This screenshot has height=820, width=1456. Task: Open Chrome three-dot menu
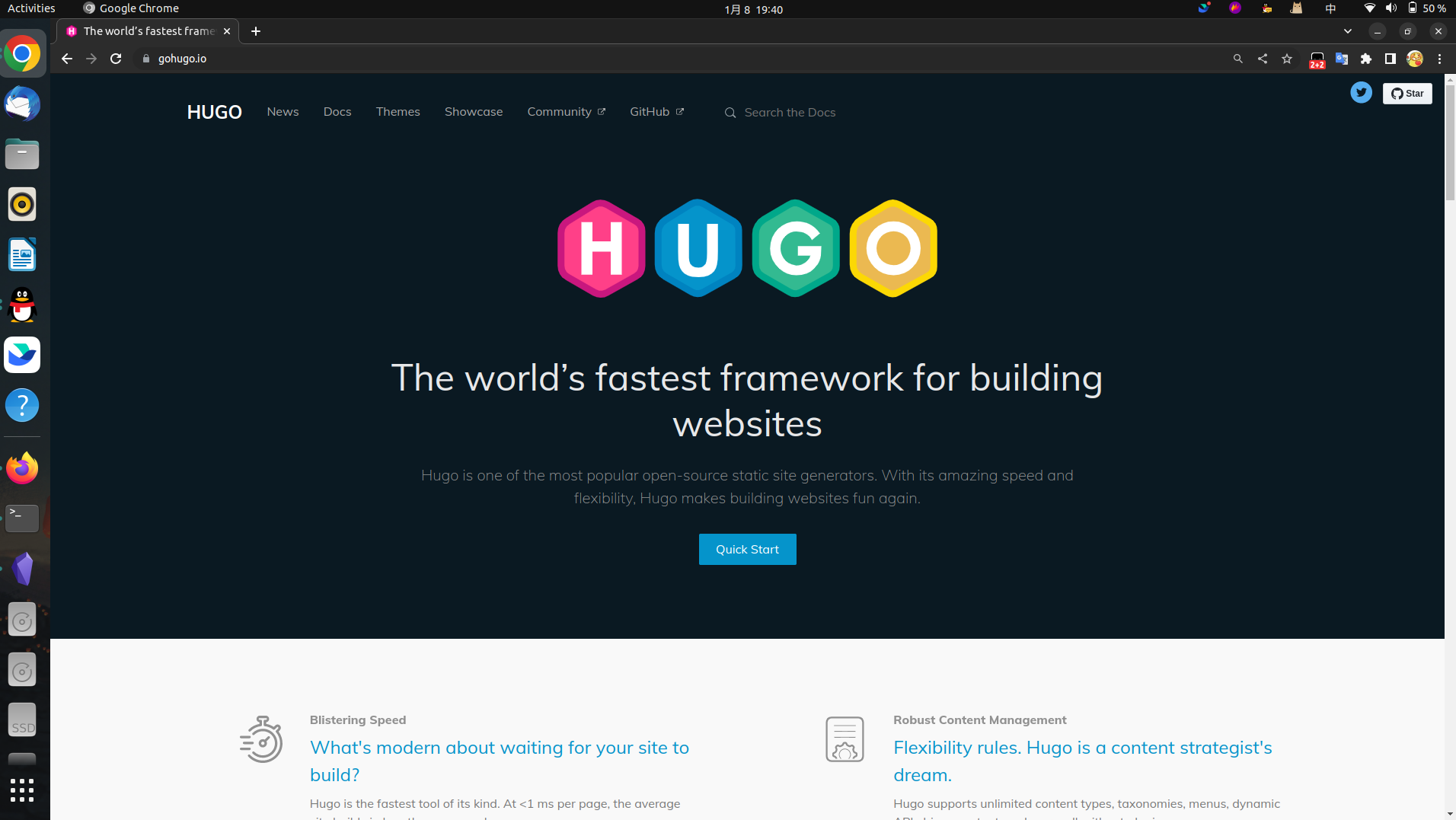pos(1439,59)
